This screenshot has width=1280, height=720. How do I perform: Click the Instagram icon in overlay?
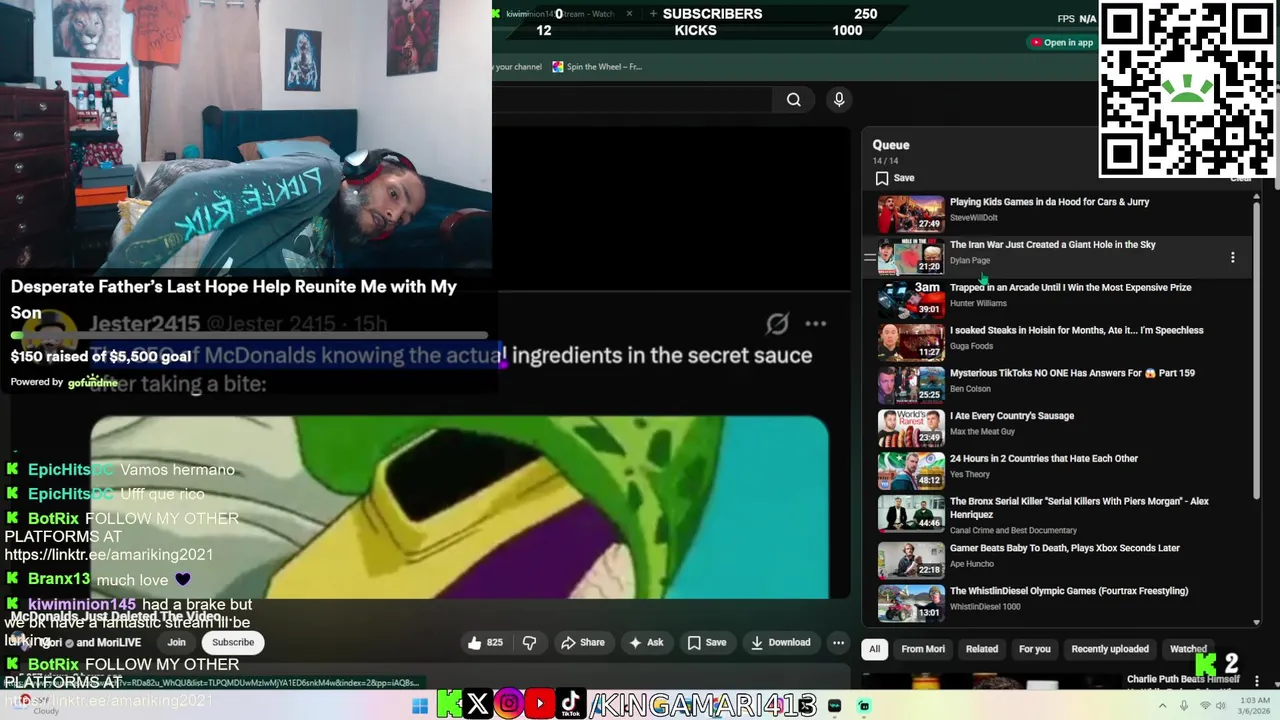point(509,704)
